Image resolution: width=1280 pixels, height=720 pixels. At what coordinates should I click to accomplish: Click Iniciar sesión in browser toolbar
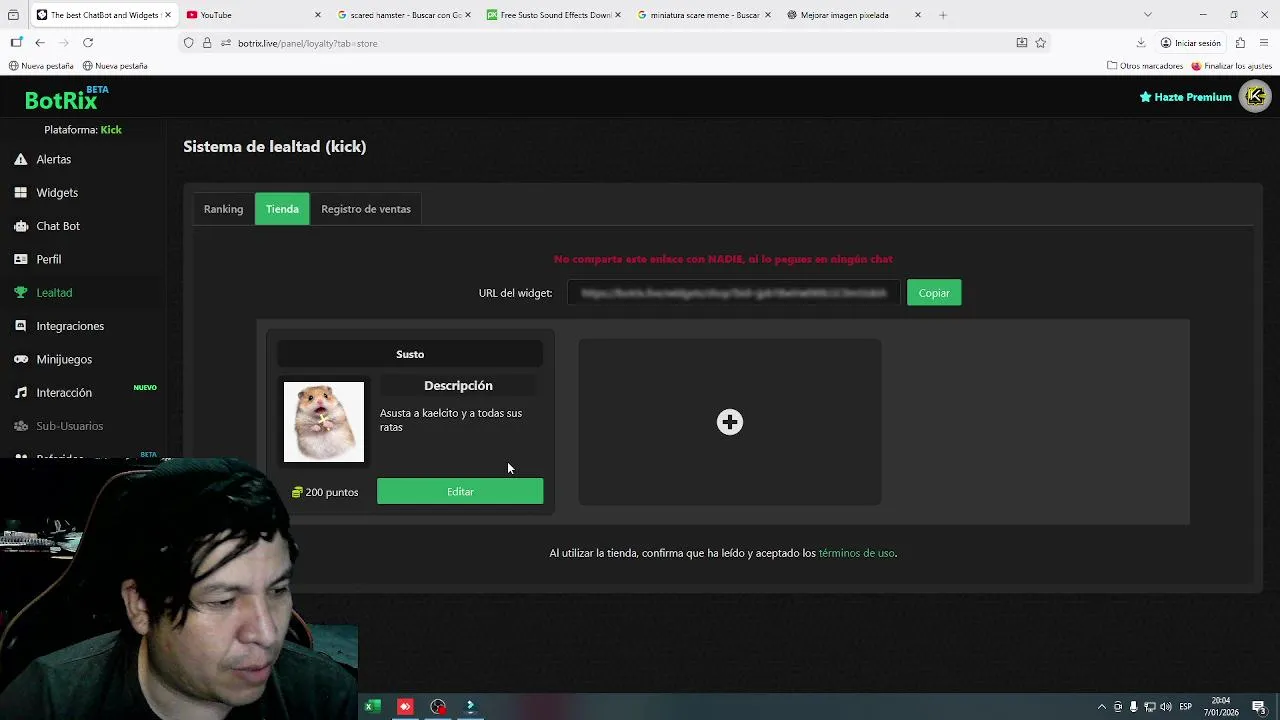[x=1191, y=43]
